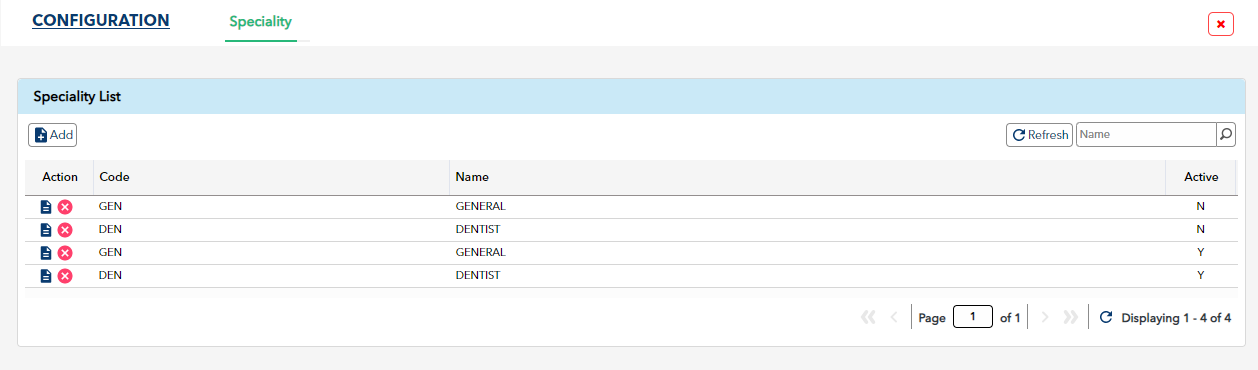Screen dimensions: 1258x370
Task: Add a new speciality
Action: tap(52, 135)
